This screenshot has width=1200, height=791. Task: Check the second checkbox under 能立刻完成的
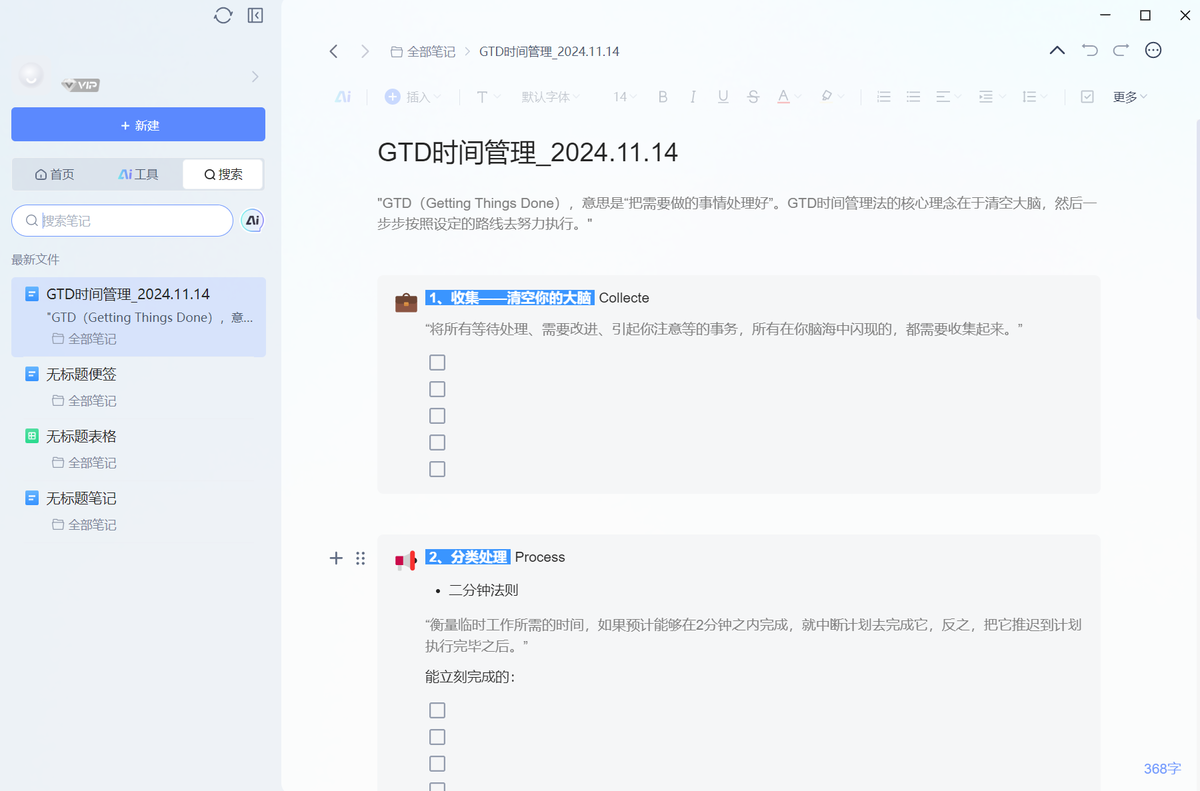[x=437, y=737]
